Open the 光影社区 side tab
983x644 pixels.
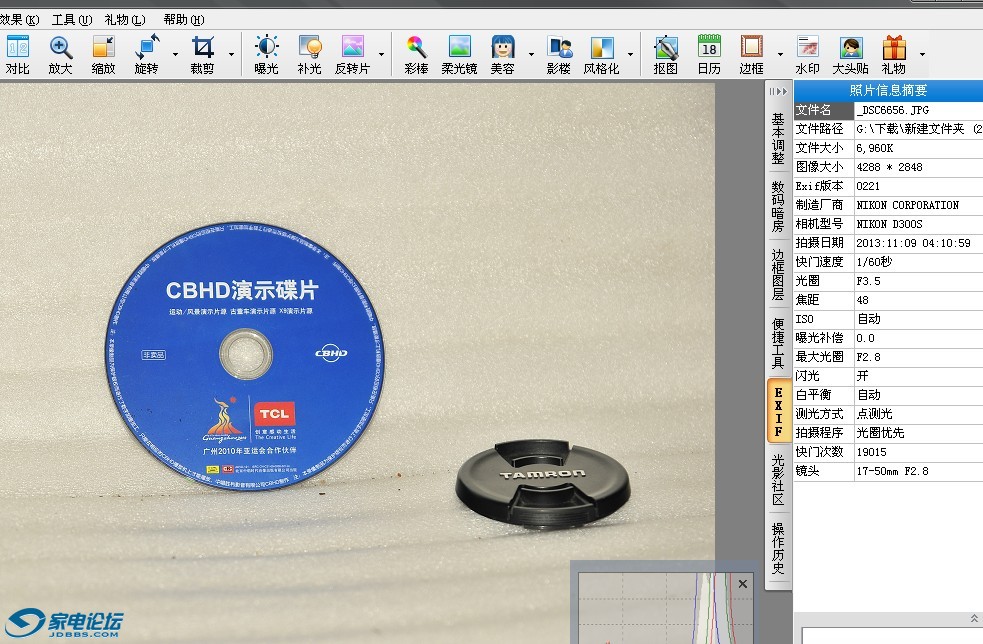(778, 480)
